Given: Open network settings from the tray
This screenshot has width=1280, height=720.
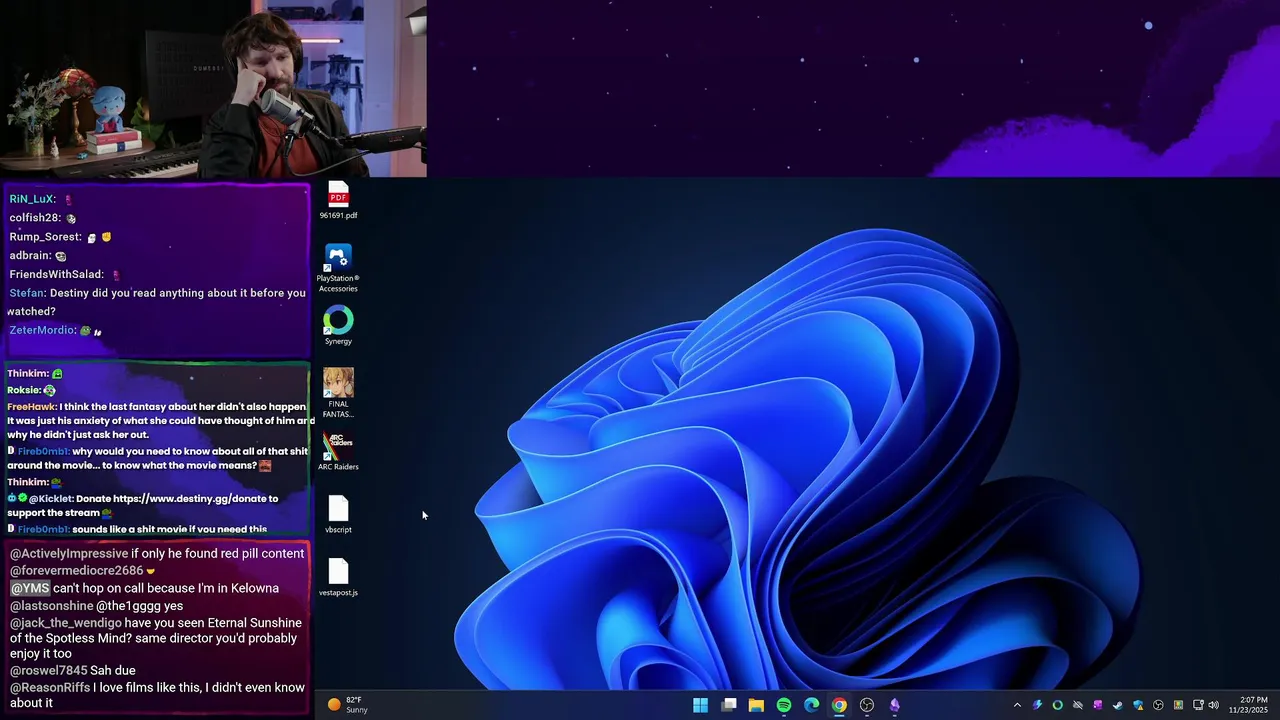Looking at the screenshot, I should (1198, 705).
